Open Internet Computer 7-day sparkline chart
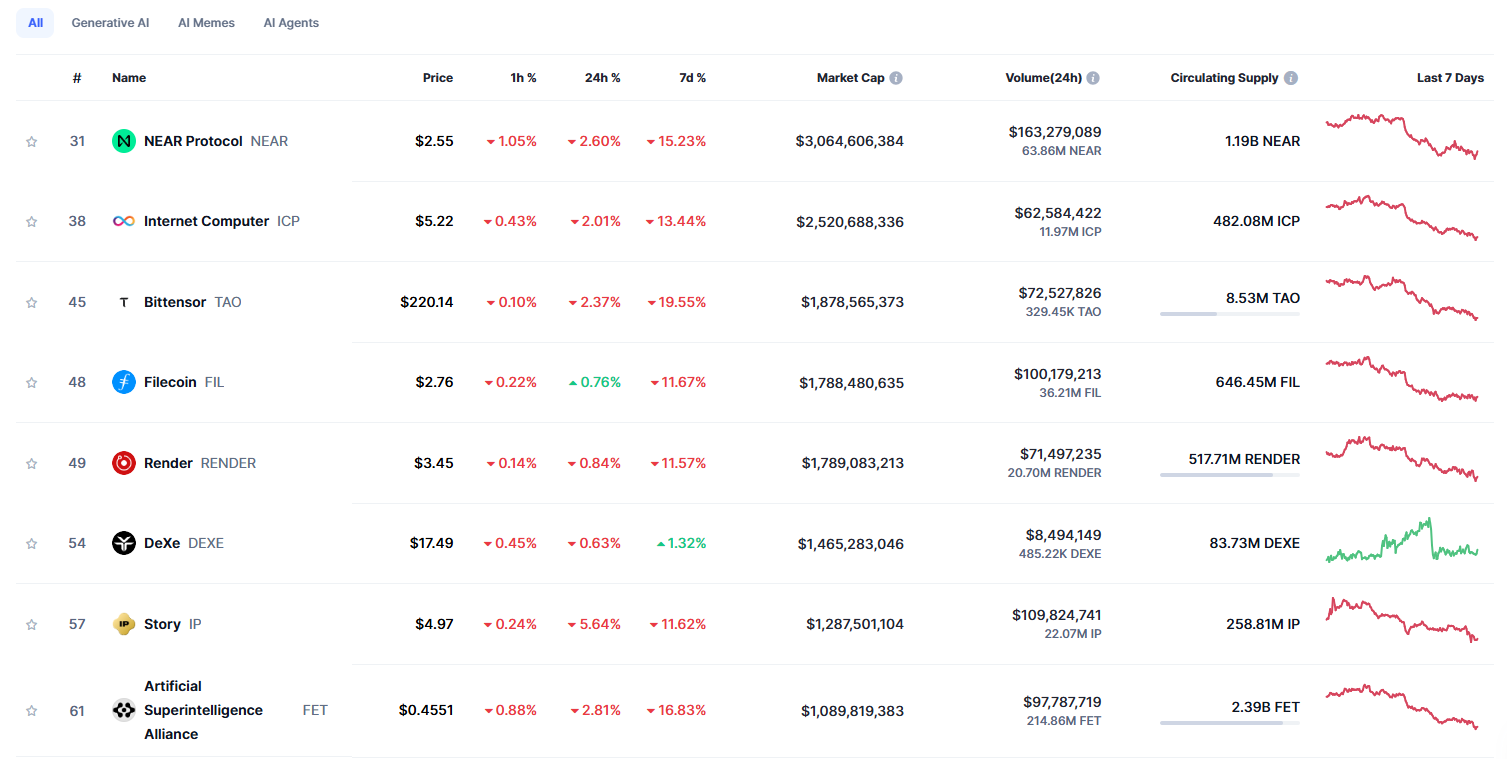This screenshot has height=759, width=1507. 1402,217
